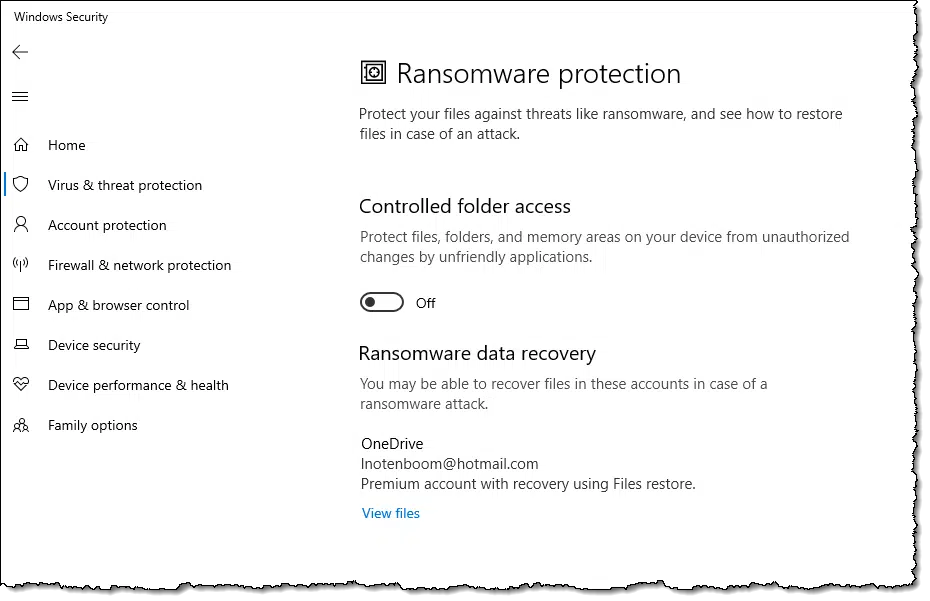Select App & browser control item
This screenshot has width=930, height=601.
[x=119, y=305]
